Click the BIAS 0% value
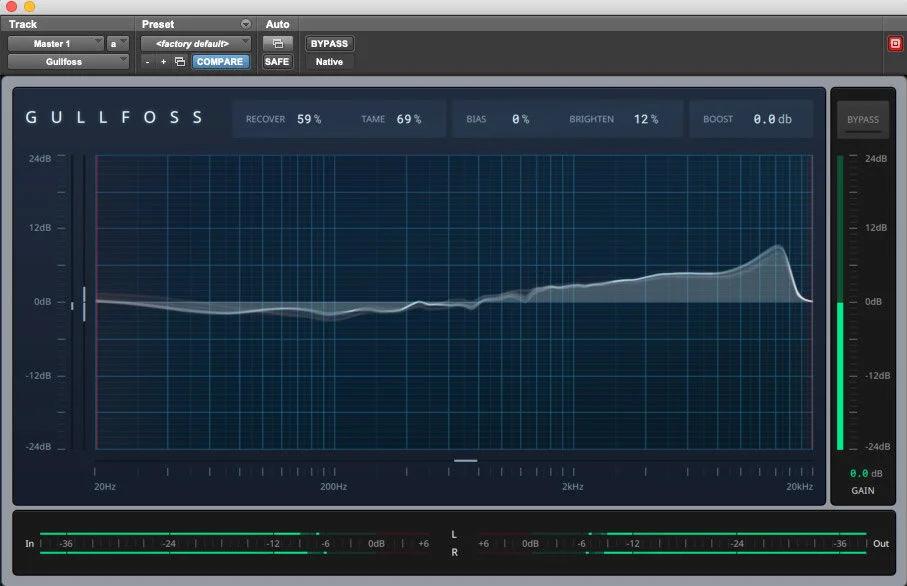The image size is (907, 586). (521, 119)
